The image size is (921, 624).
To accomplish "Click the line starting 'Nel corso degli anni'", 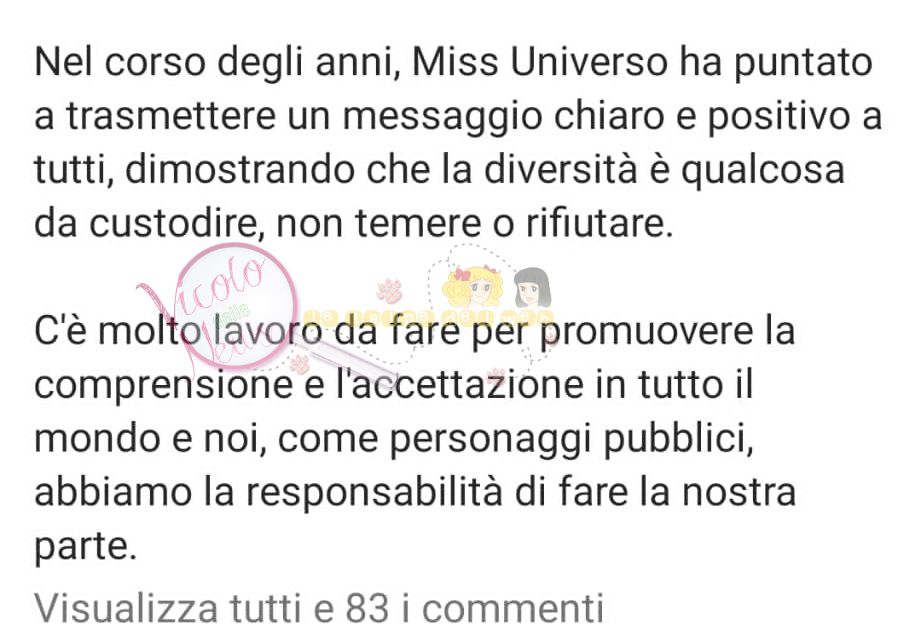I will [x=453, y=63].
